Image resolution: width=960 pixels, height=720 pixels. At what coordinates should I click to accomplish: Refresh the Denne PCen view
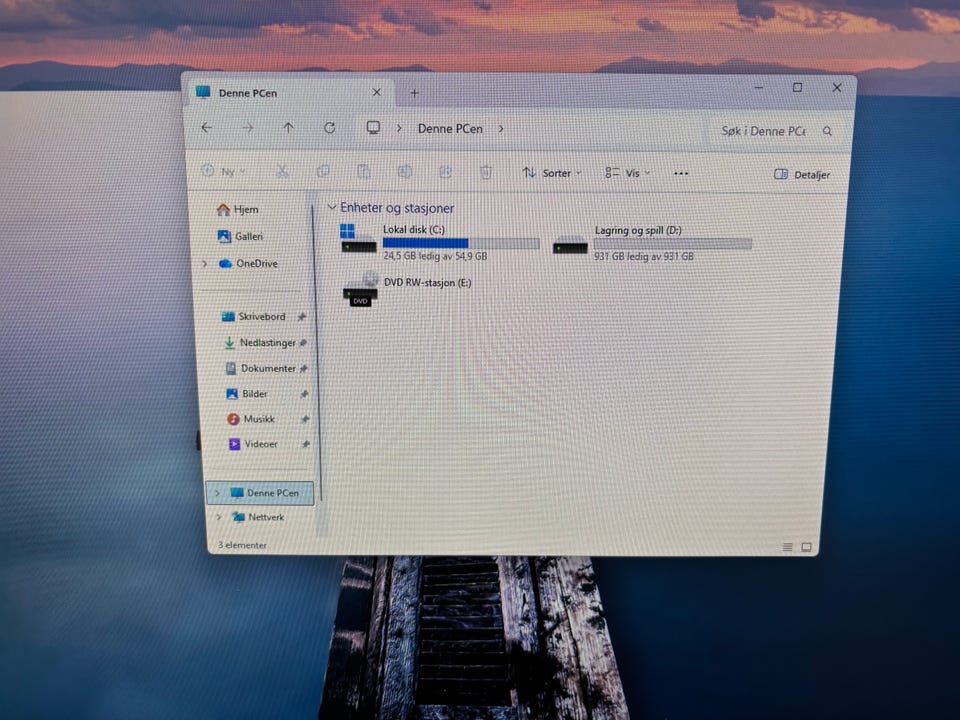pos(329,127)
